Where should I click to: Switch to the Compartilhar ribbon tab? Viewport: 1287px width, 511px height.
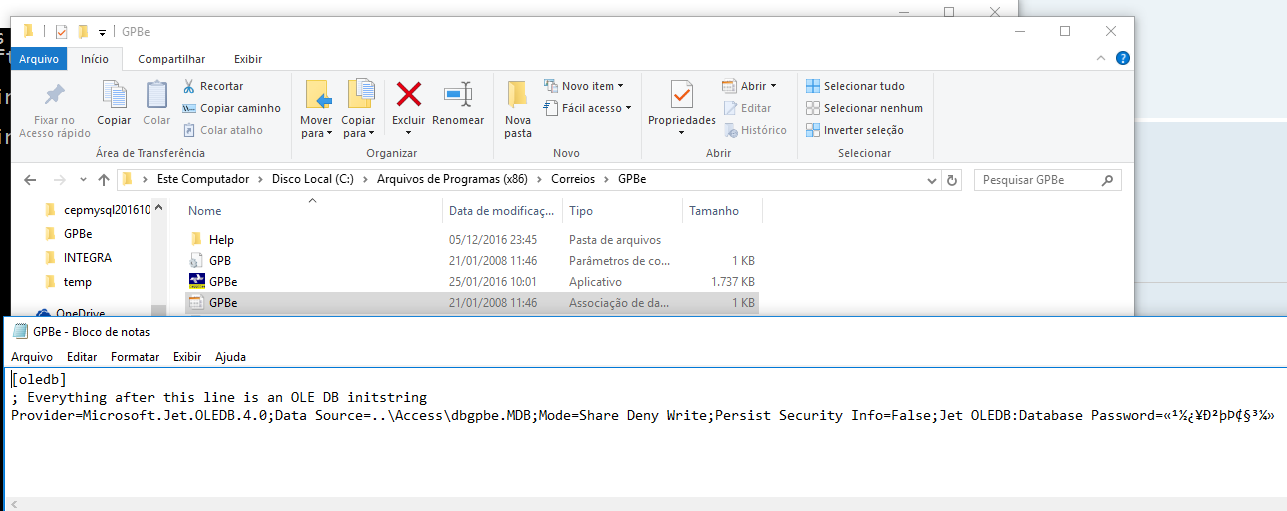(172, 59)
